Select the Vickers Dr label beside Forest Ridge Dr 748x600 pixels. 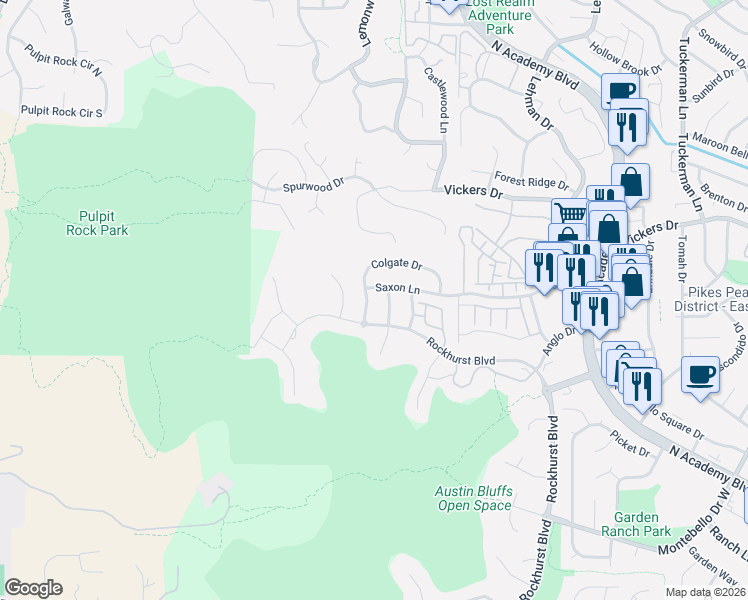(474, 191)
